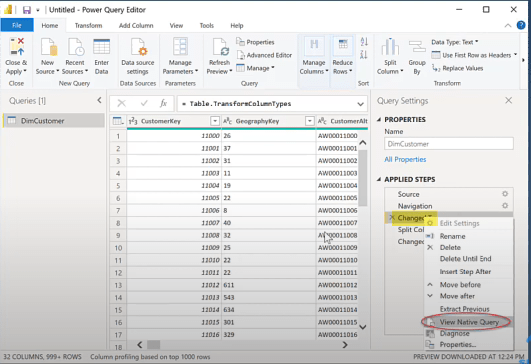Choose Delete in the context menu

tap(469, 247)
